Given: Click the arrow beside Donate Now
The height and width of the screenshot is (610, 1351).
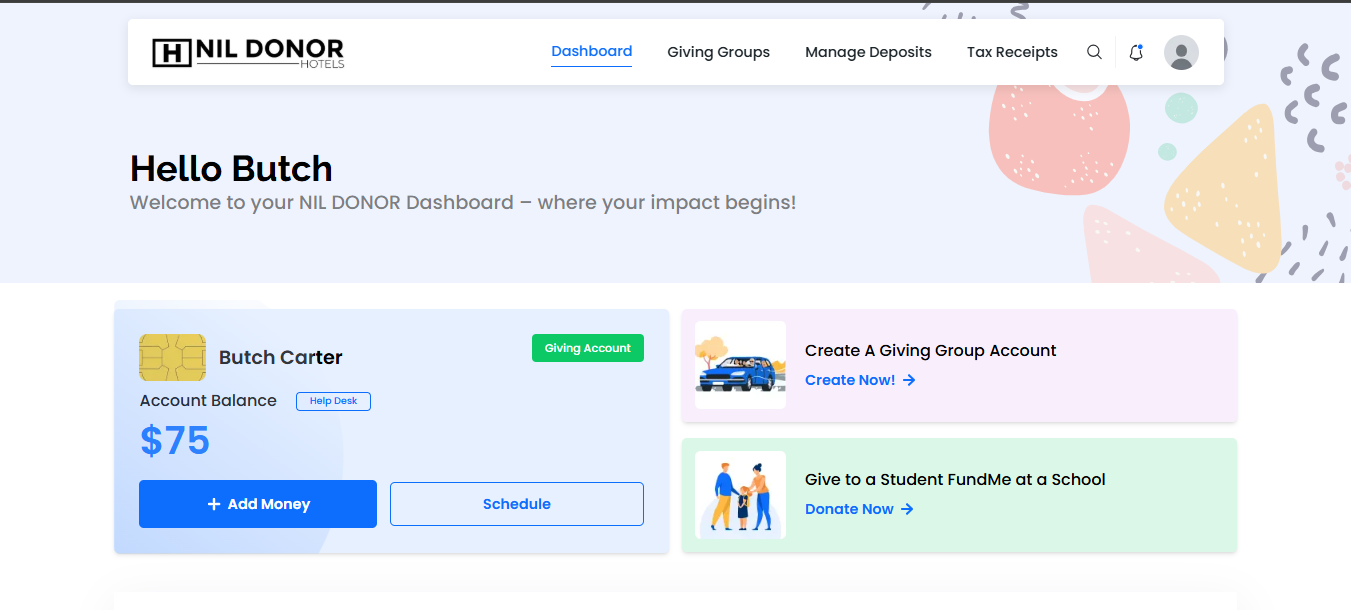Looking at the screenshot, I should pos(907,509).
